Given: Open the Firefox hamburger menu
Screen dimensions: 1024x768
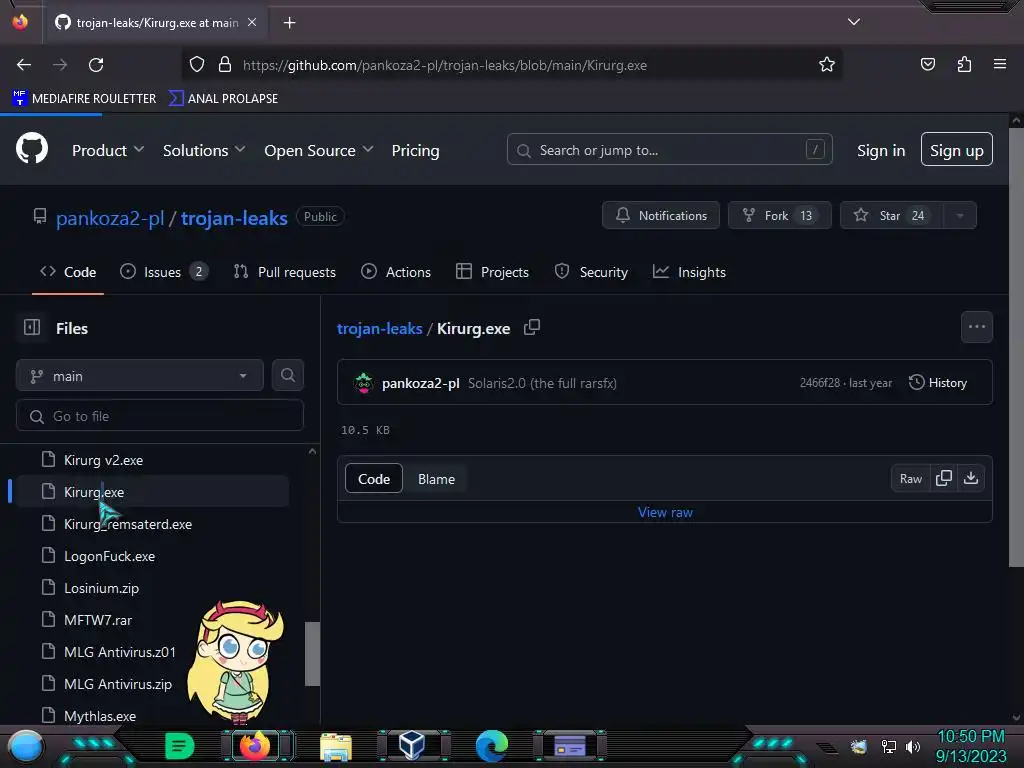Looking at the screenshot, I should point(999,64).
